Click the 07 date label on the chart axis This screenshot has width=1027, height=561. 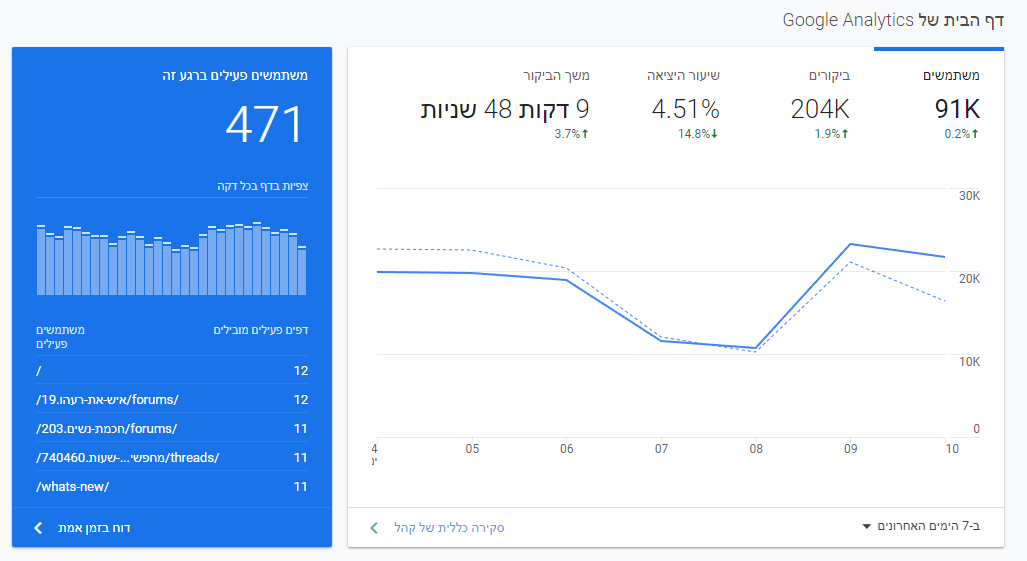click(662, 448)
